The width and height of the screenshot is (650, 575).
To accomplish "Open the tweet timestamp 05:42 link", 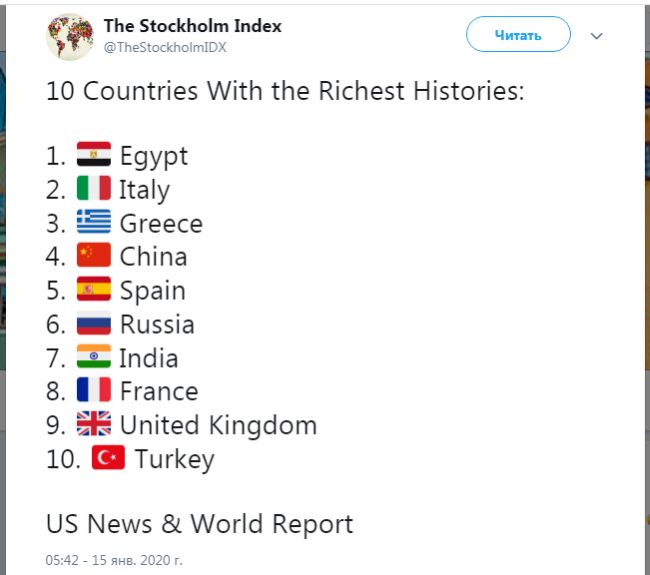I will [x=114, y=560].
